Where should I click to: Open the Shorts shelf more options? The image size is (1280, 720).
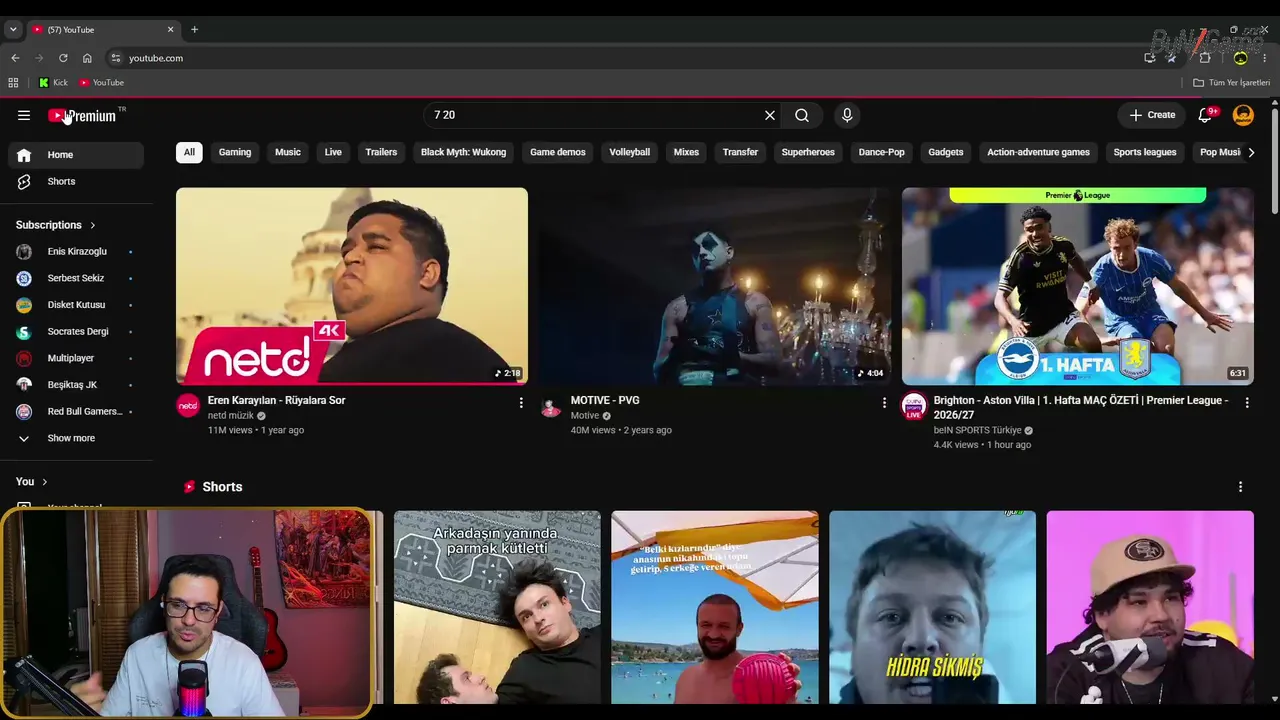pyautogui.click(x=1240, y=487)
